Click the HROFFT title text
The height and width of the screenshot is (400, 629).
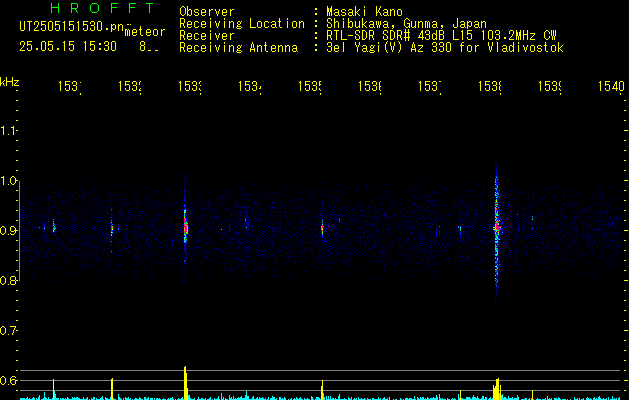[102, 8]
